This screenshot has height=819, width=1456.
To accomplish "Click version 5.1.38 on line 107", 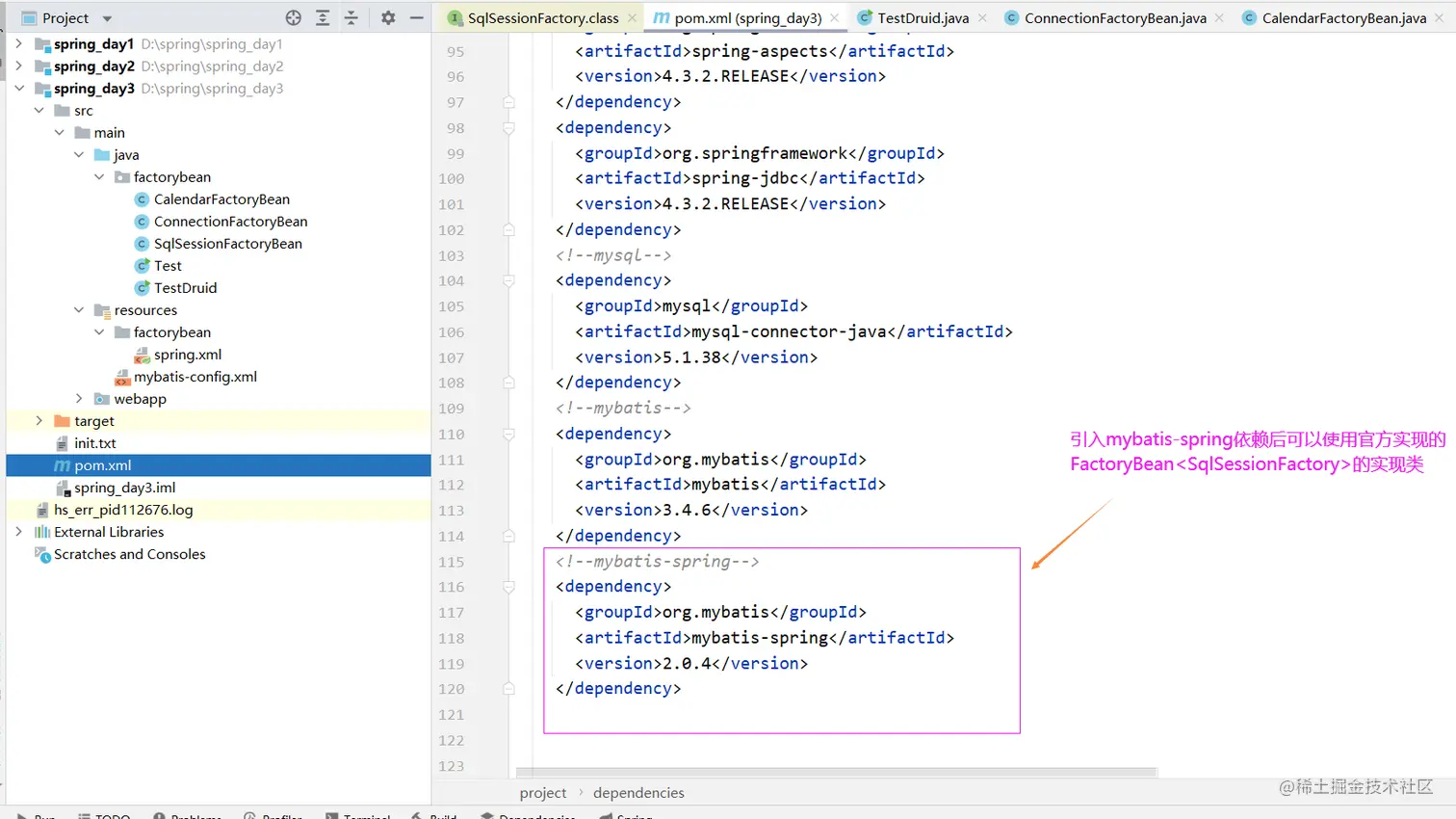I will point(696,357).
